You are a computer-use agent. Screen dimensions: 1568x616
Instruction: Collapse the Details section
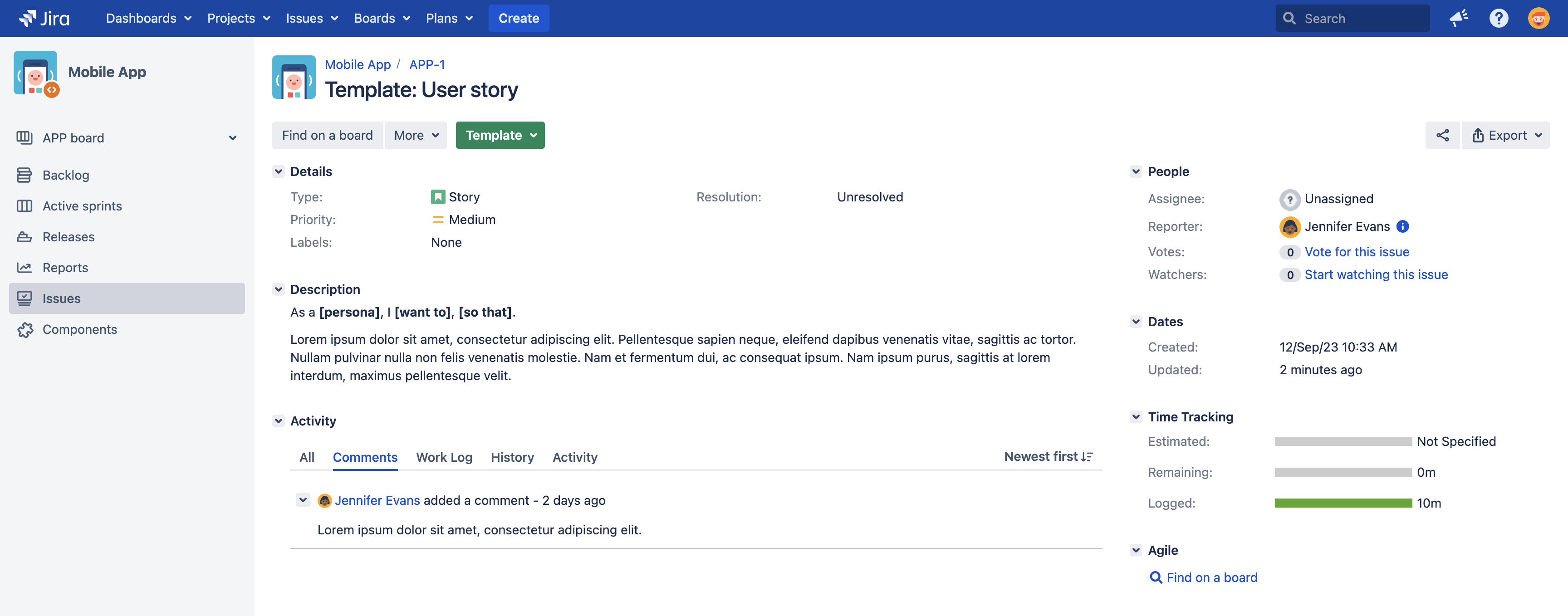(279, 171)
